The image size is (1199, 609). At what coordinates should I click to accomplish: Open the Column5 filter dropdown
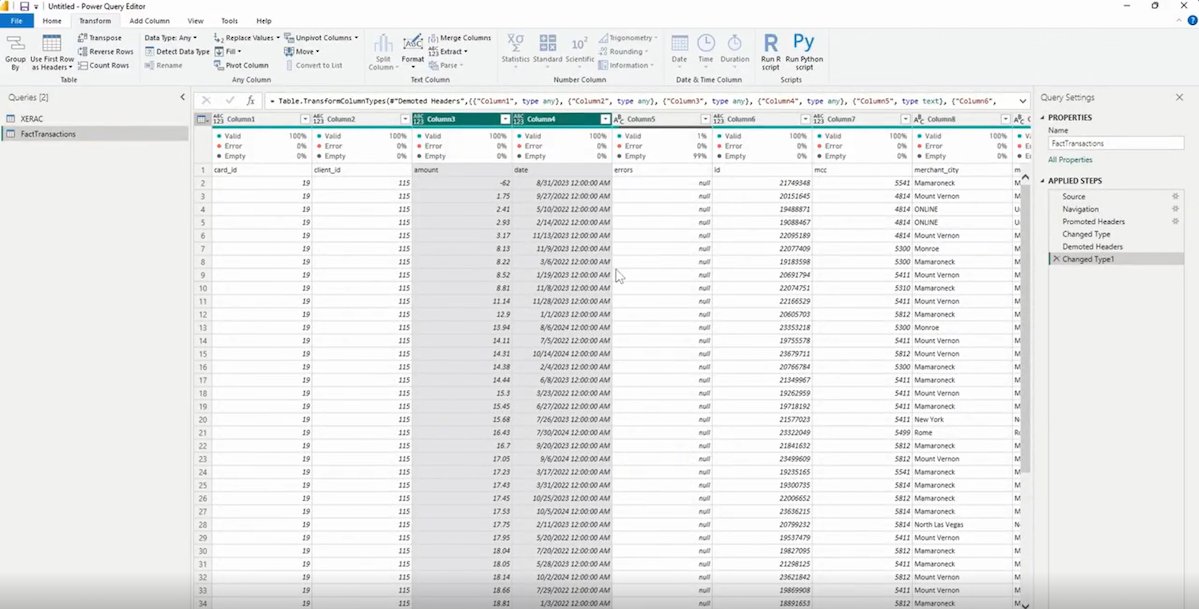pyautogui.click(x=705, y=119)
